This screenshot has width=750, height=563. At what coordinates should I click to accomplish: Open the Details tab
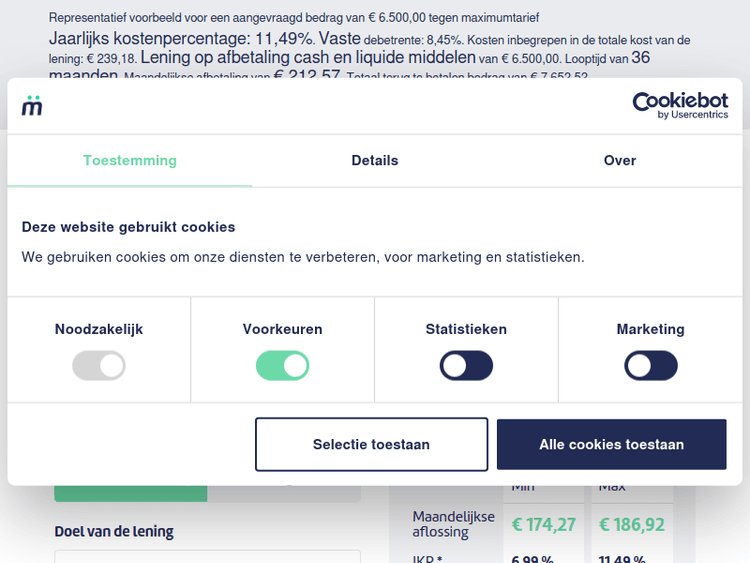[x=375, y=160]
